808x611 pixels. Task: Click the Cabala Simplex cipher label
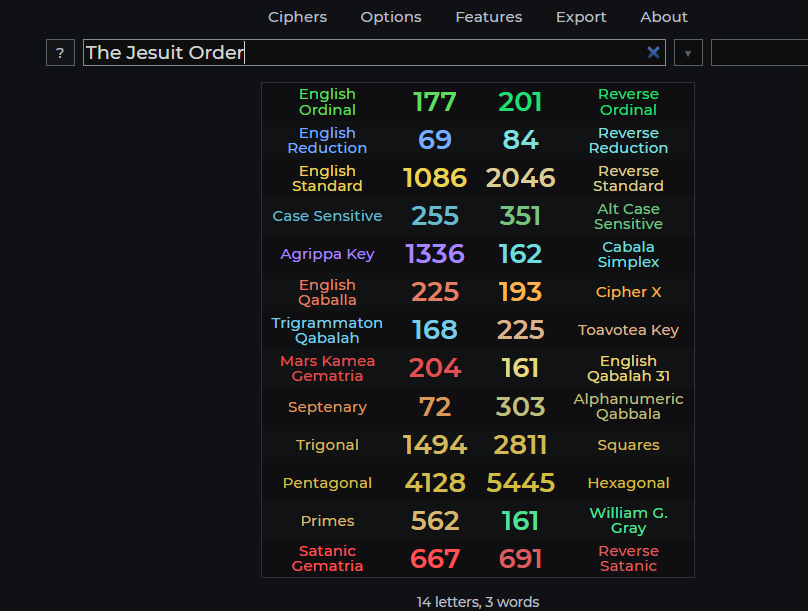pos(628,254)
